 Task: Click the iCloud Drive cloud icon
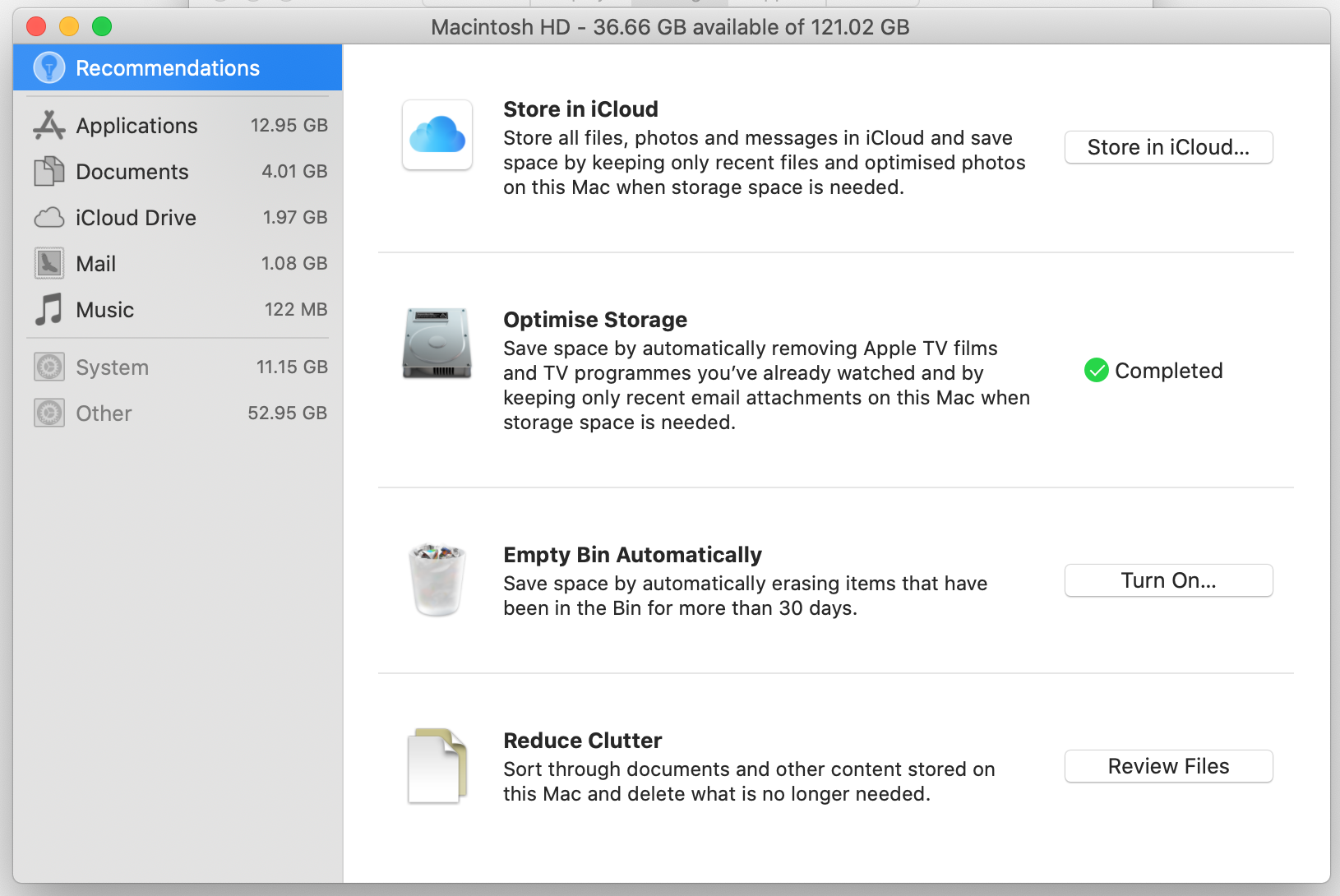pos(49,218)
